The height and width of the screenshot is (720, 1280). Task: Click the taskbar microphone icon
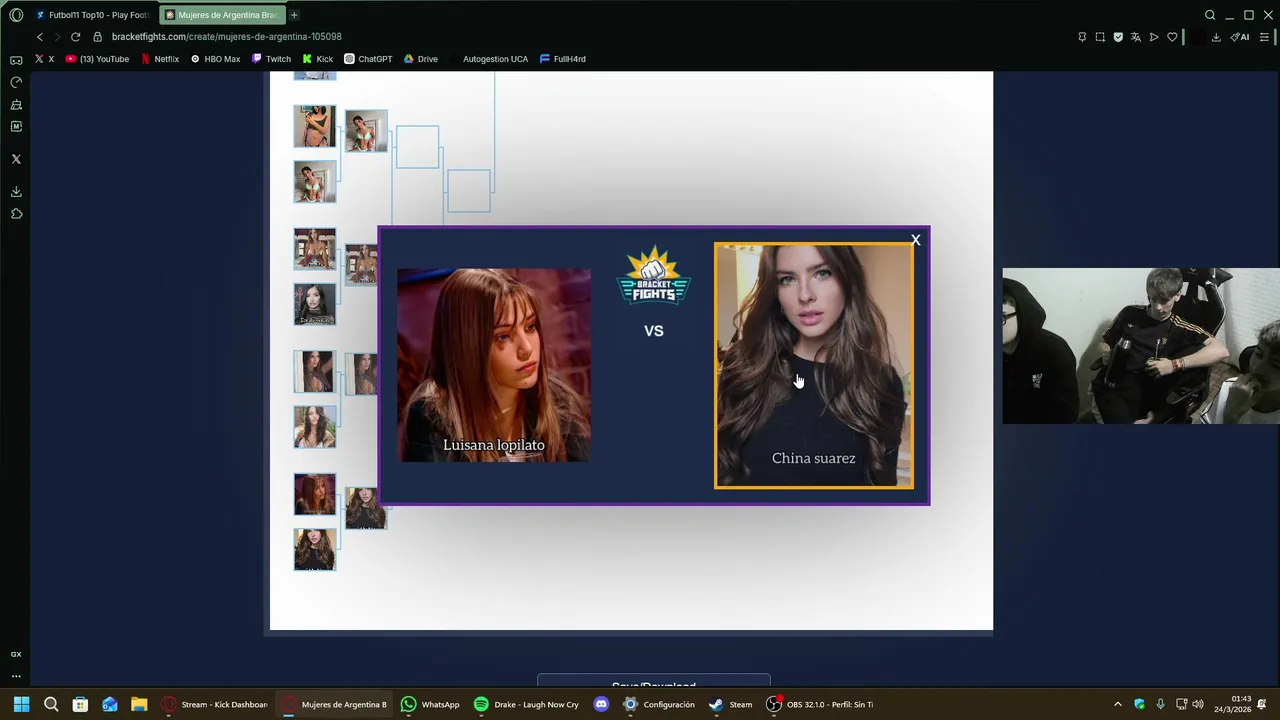pyautogui.click(x=1160, y=704)
